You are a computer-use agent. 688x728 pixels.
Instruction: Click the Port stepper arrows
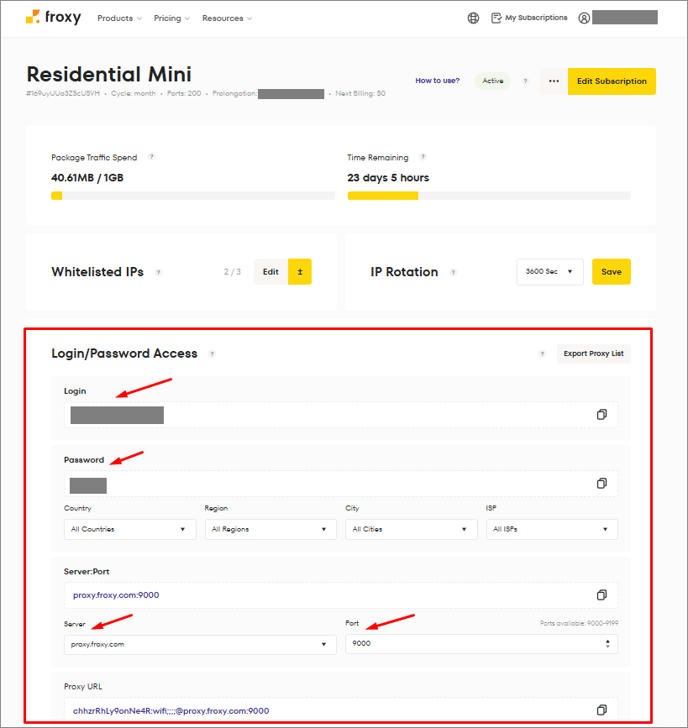click(x=607, y=644)
